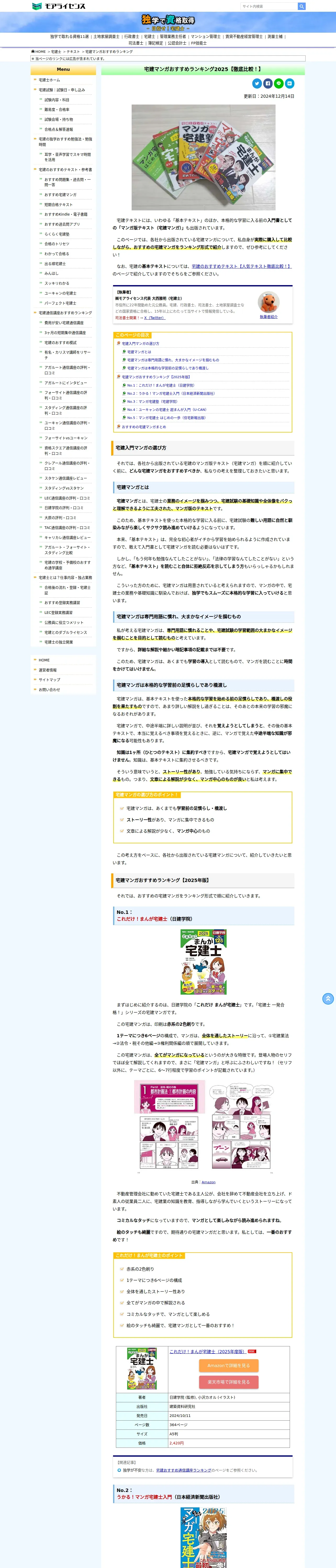Open 宅建士の独立開業 in sidebar
This screenshot has height=1568, width=336.
coord(59,642)
